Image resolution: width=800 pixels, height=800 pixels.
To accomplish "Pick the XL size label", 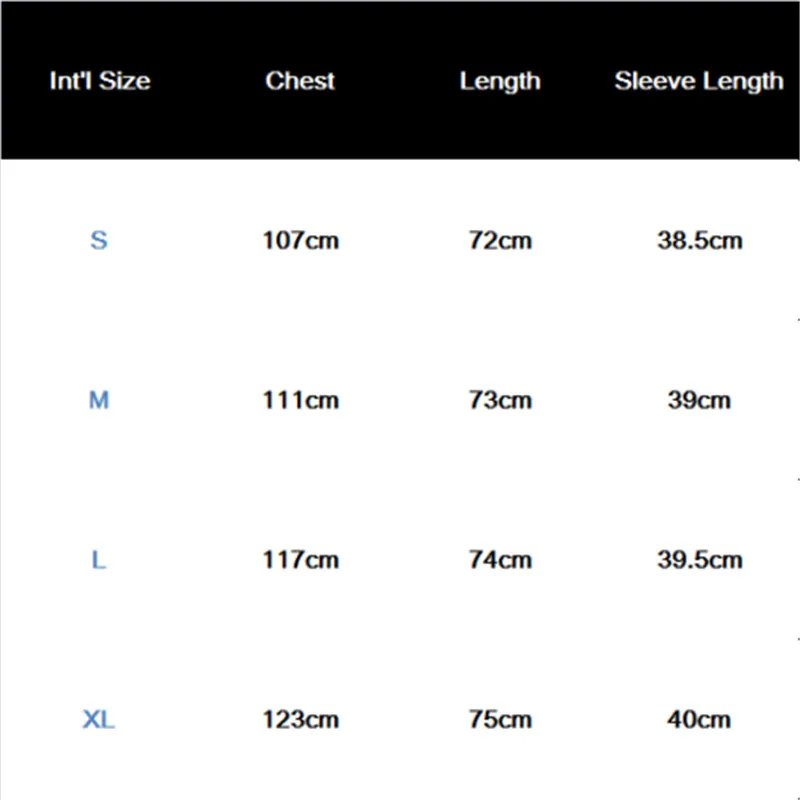I will pos(99,719).
